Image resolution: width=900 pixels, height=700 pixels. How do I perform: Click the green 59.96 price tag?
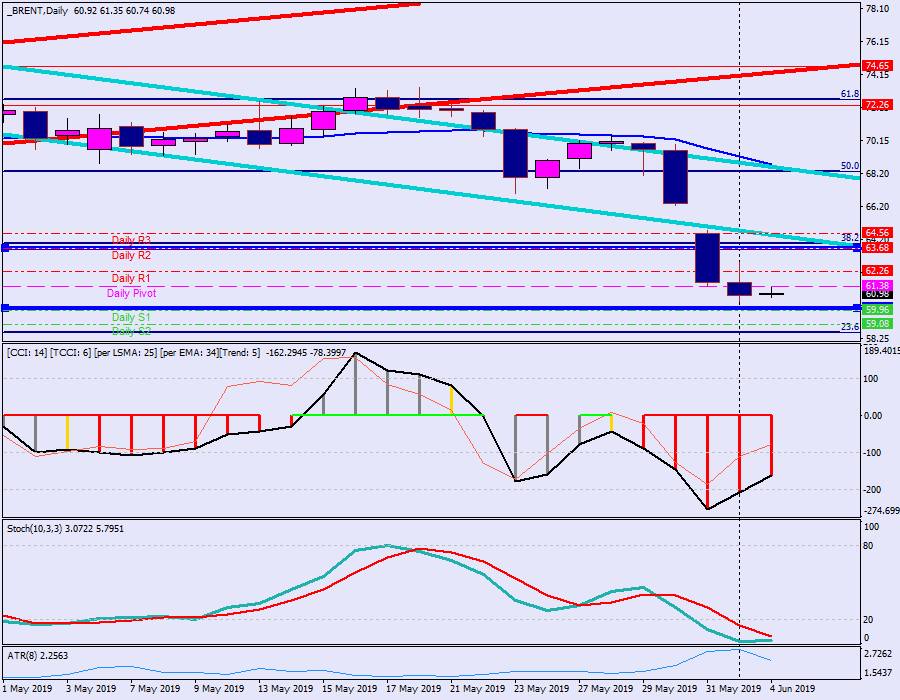877,310
